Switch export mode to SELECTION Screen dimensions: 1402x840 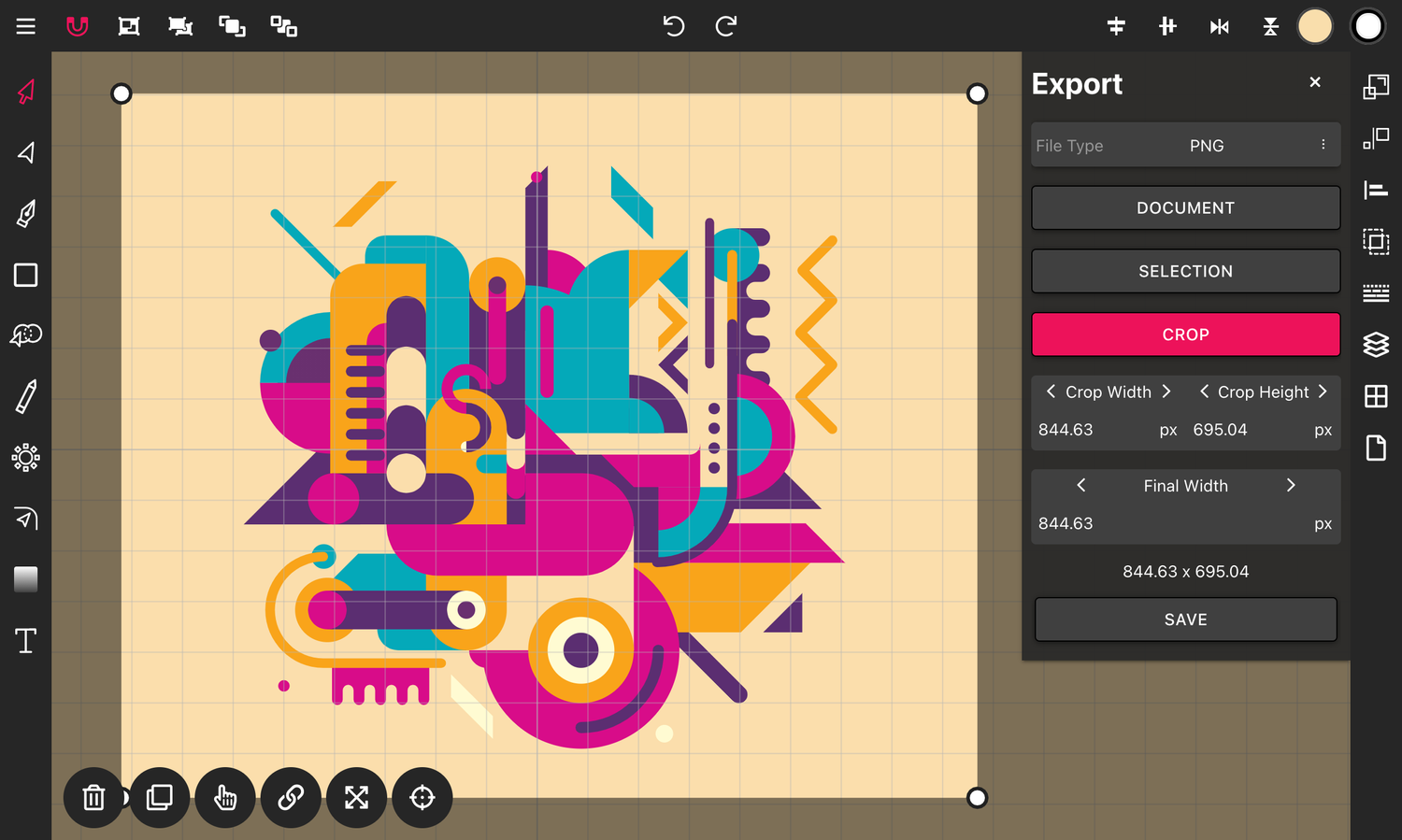point(1185,271)
